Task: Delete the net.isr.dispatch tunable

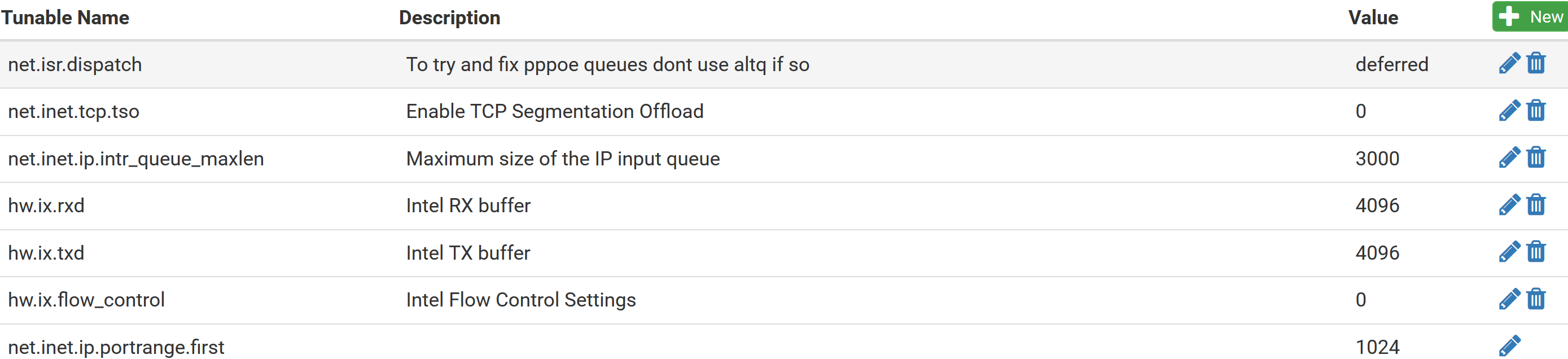Action: point(1536,63)
